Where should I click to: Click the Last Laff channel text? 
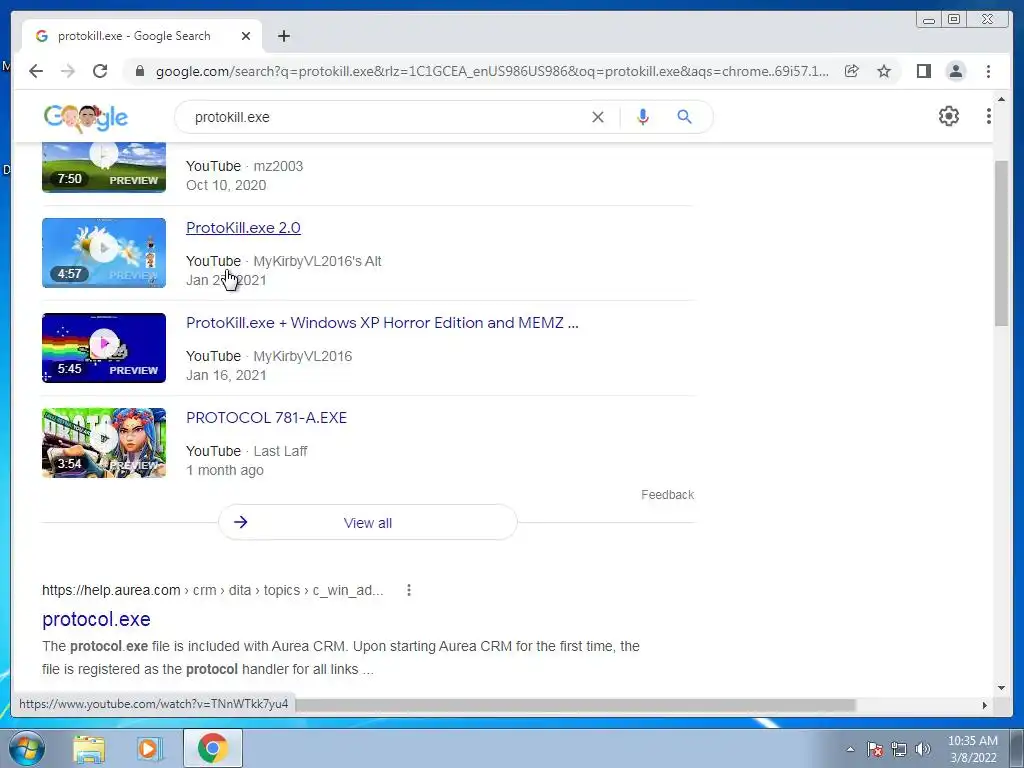[x=280, y=451]
